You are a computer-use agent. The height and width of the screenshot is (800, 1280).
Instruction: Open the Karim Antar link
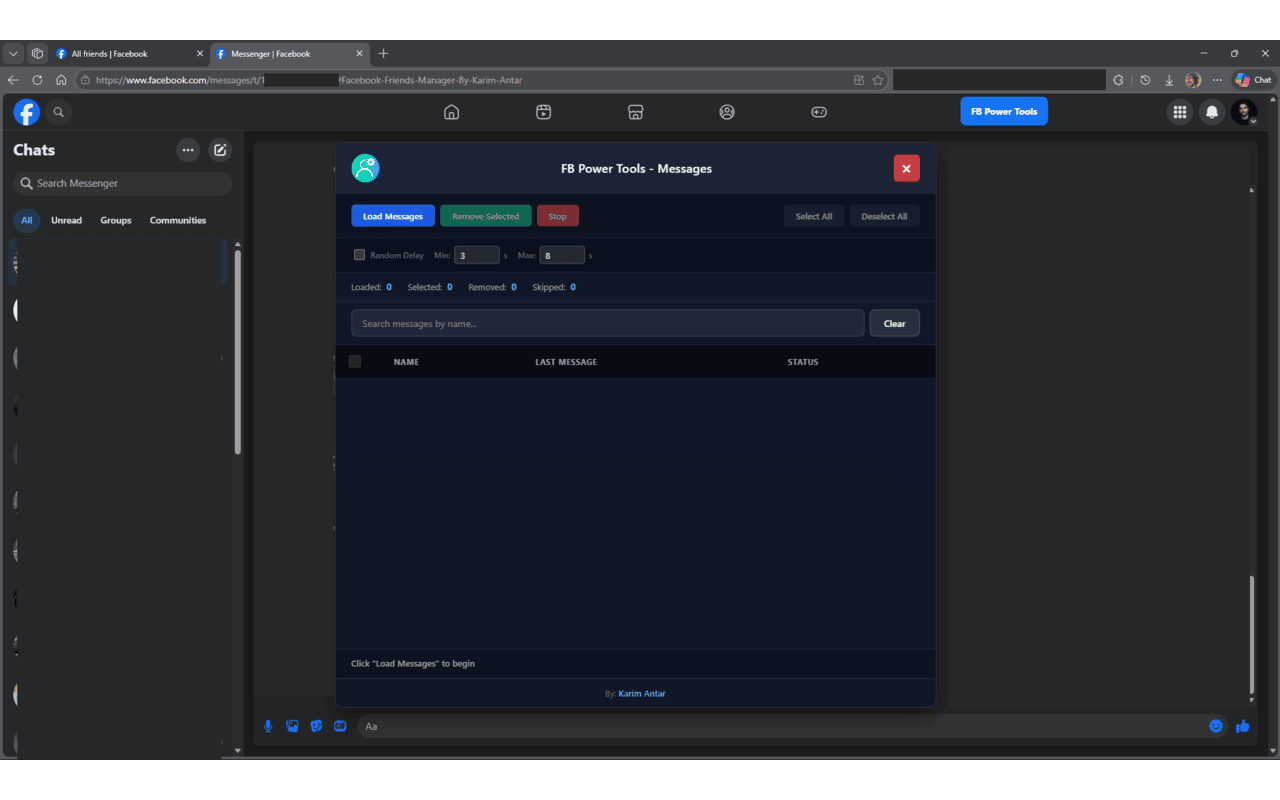point(642,693)
